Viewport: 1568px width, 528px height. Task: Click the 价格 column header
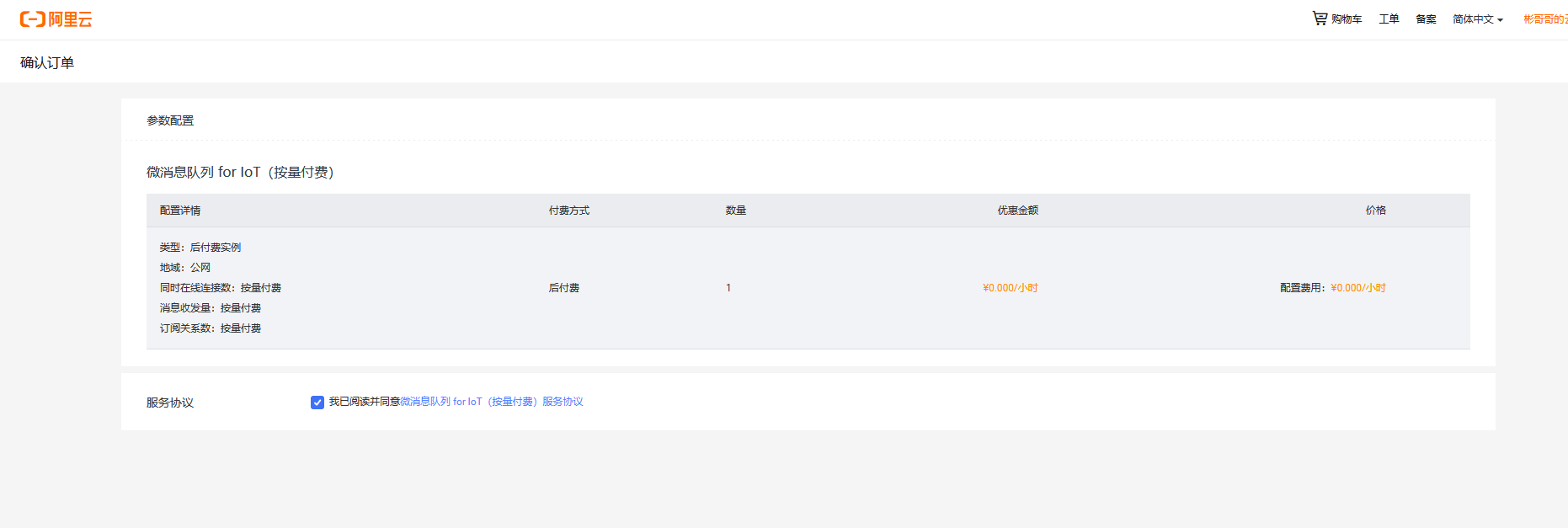tap(1376, 211)
